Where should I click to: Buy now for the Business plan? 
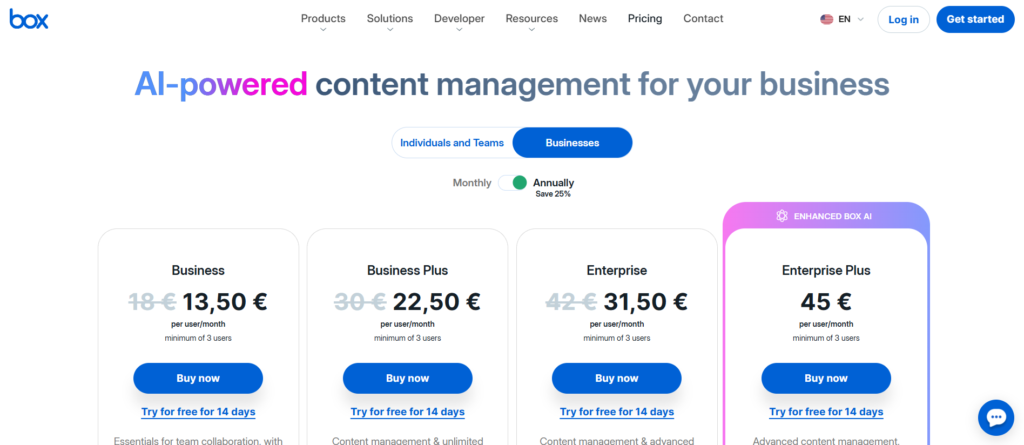198,378
